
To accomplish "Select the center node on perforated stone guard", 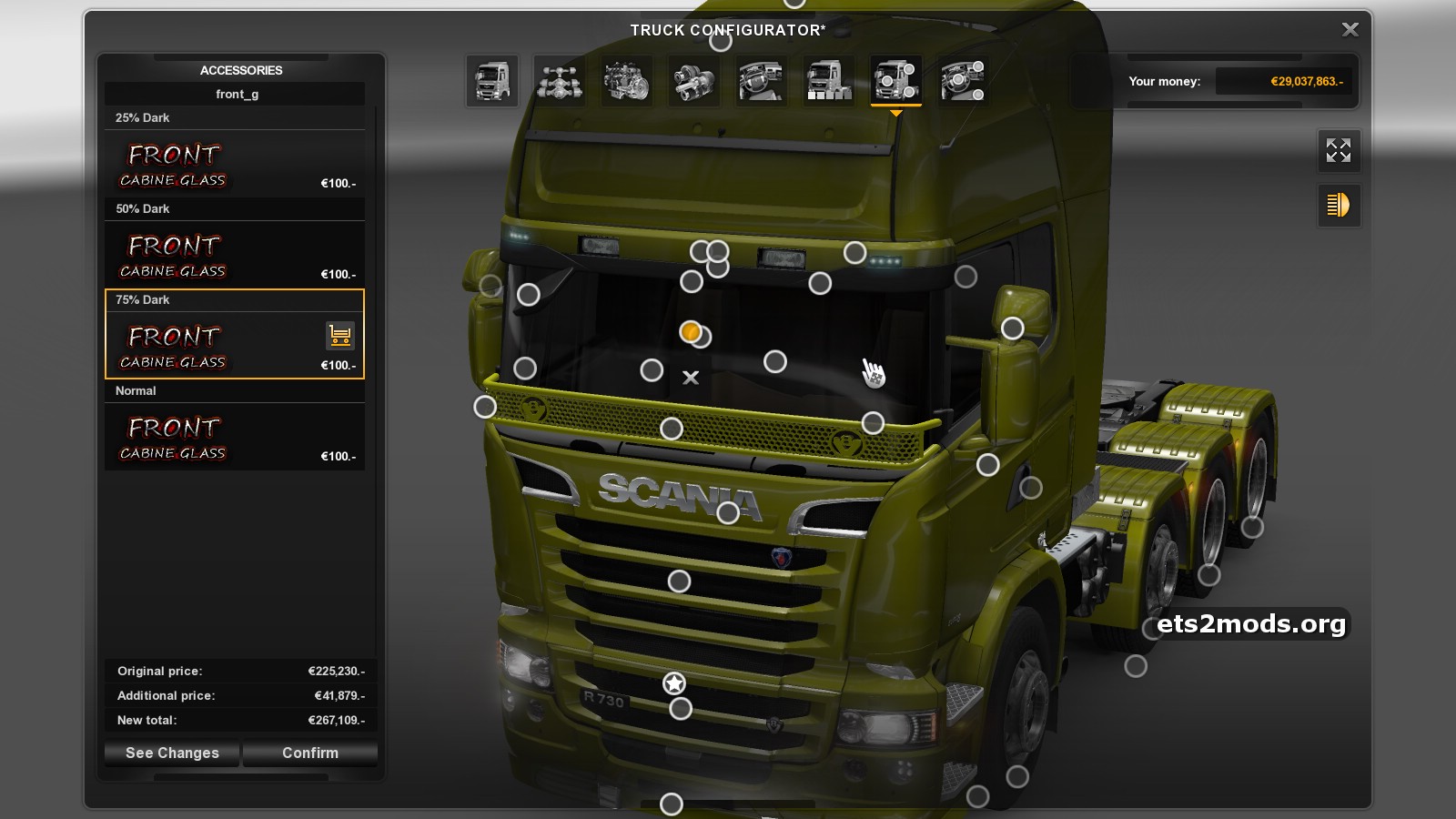I will point(672,429).
